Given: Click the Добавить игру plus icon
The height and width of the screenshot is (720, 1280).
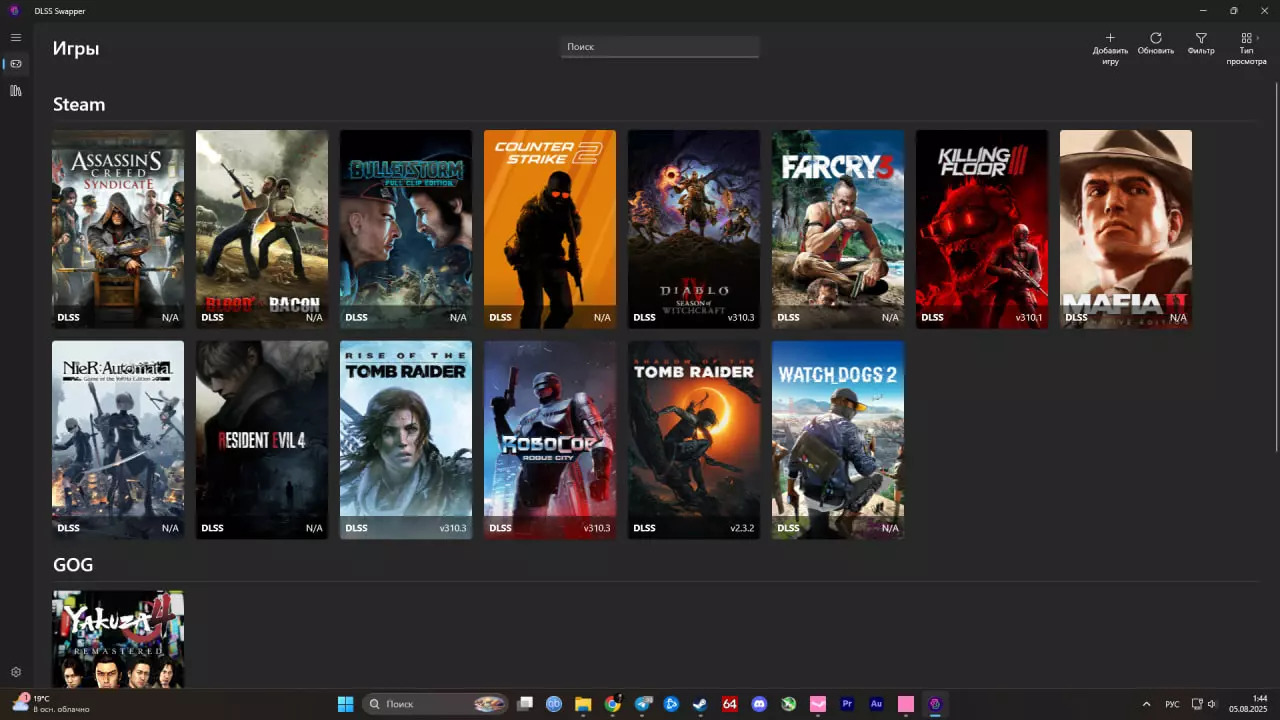Looking at the screenshot, I should (x=1110, y=38).
